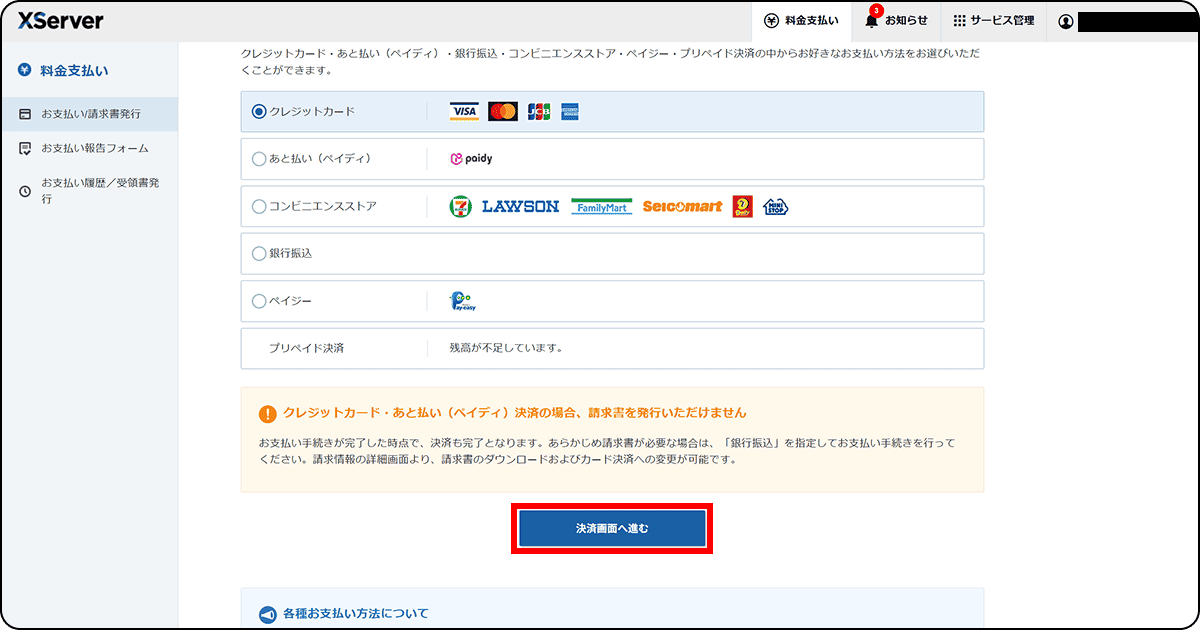Open お支払い履歴／受領書発行 in the sidebar
Viewport: 1200px width, 630px height.
click(x=89, y=190)
